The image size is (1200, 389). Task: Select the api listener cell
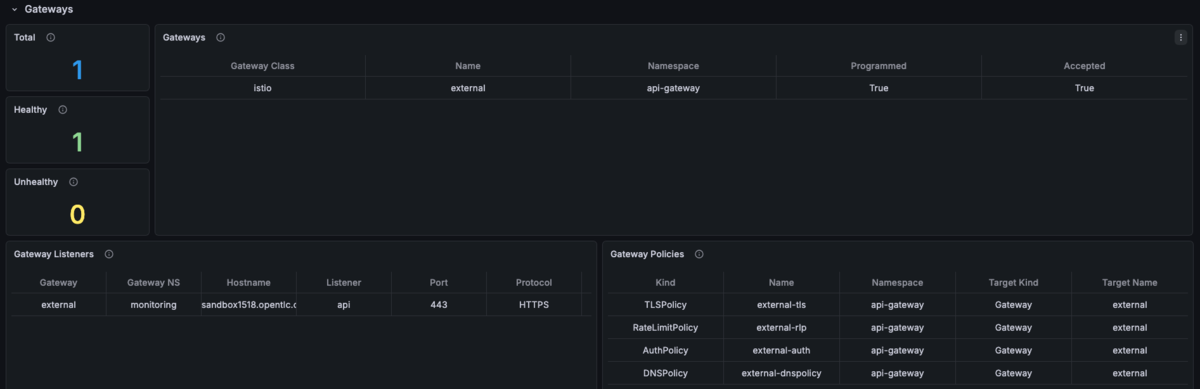point(344,305)
